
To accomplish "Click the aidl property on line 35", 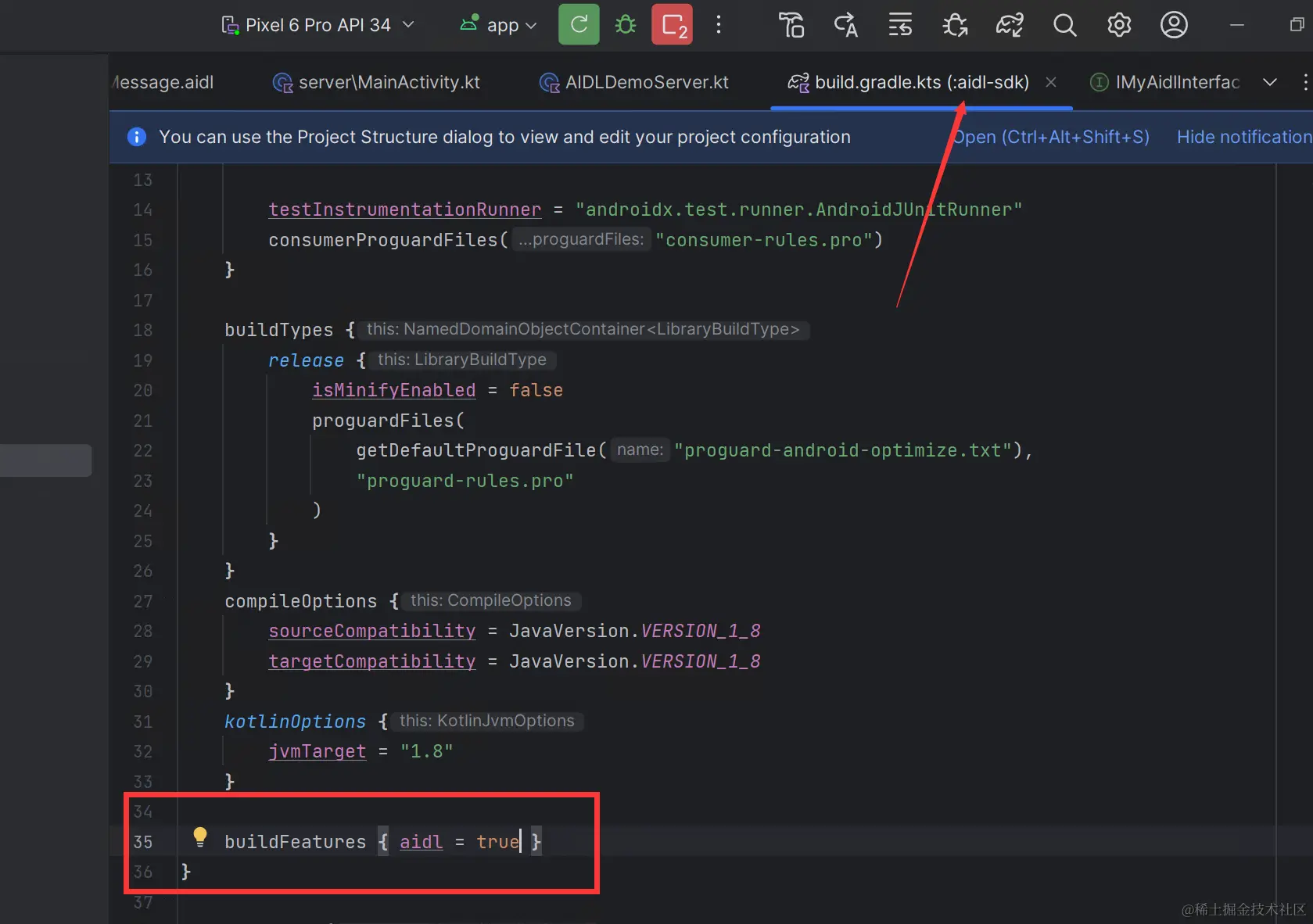I will pyautogui.click(x=421, y=842).
